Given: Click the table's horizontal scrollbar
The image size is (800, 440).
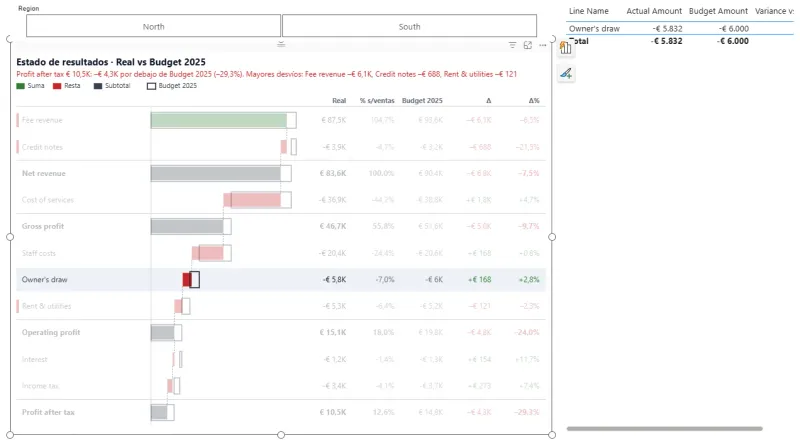Looking at the screenshot, I should pos(664,429).
